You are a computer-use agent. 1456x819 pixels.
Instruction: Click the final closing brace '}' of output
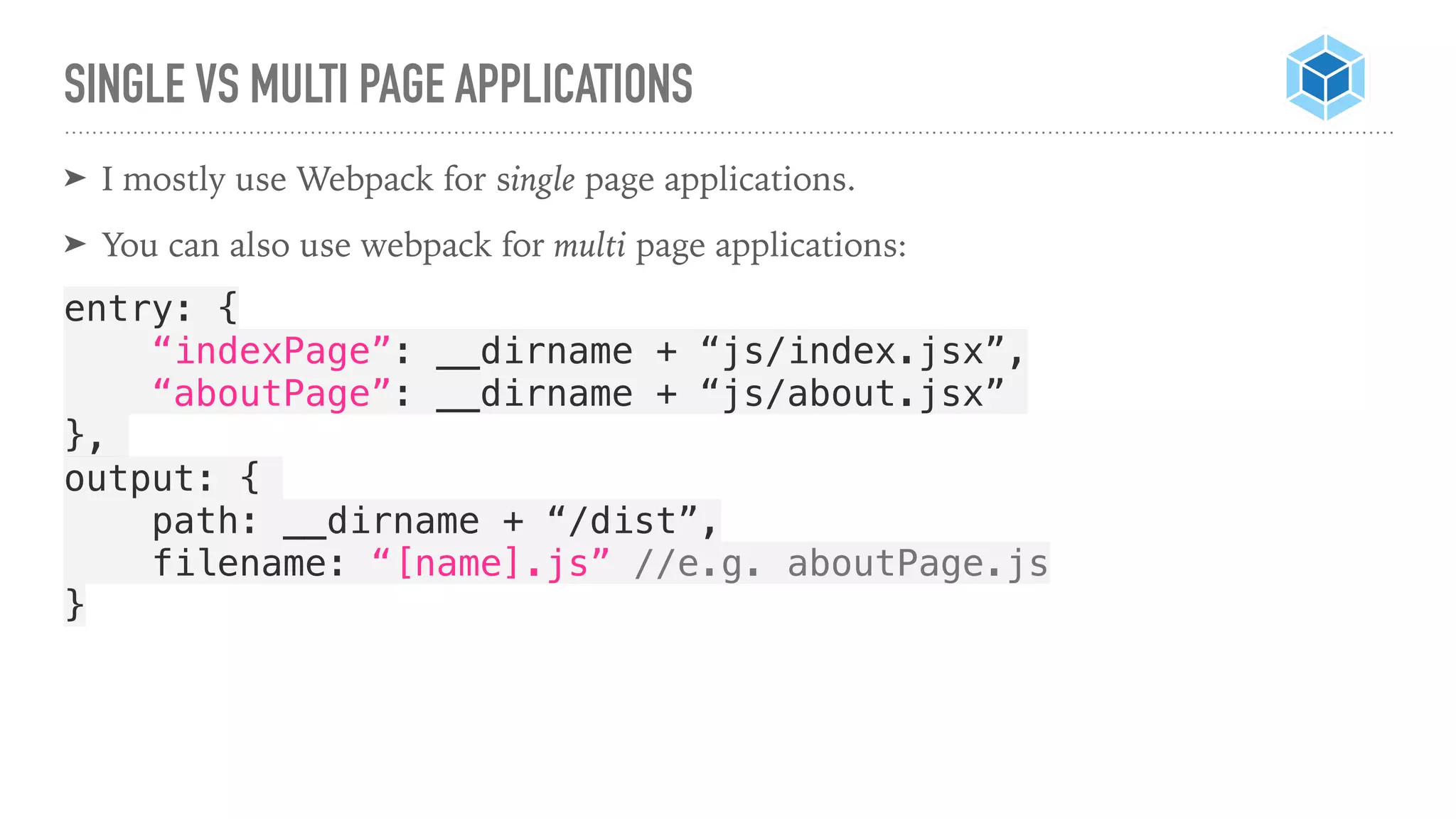click(75, 606)
